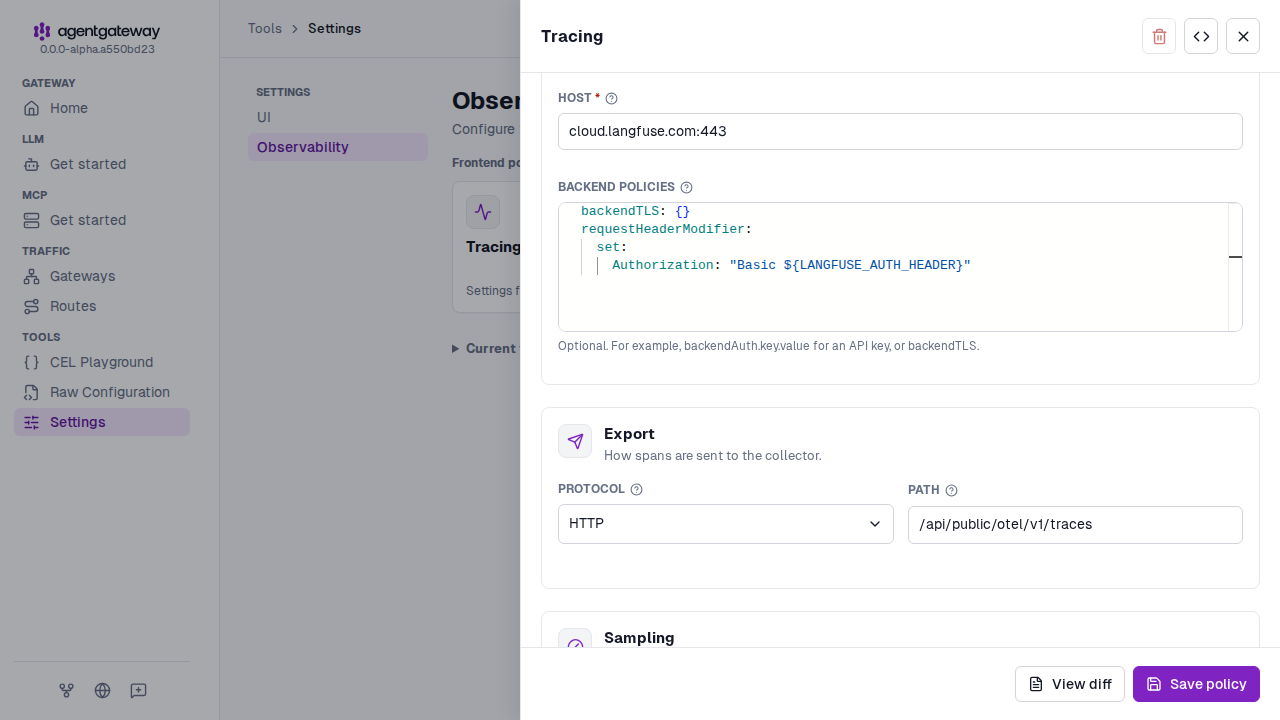Open MCP Get started link

102,220
